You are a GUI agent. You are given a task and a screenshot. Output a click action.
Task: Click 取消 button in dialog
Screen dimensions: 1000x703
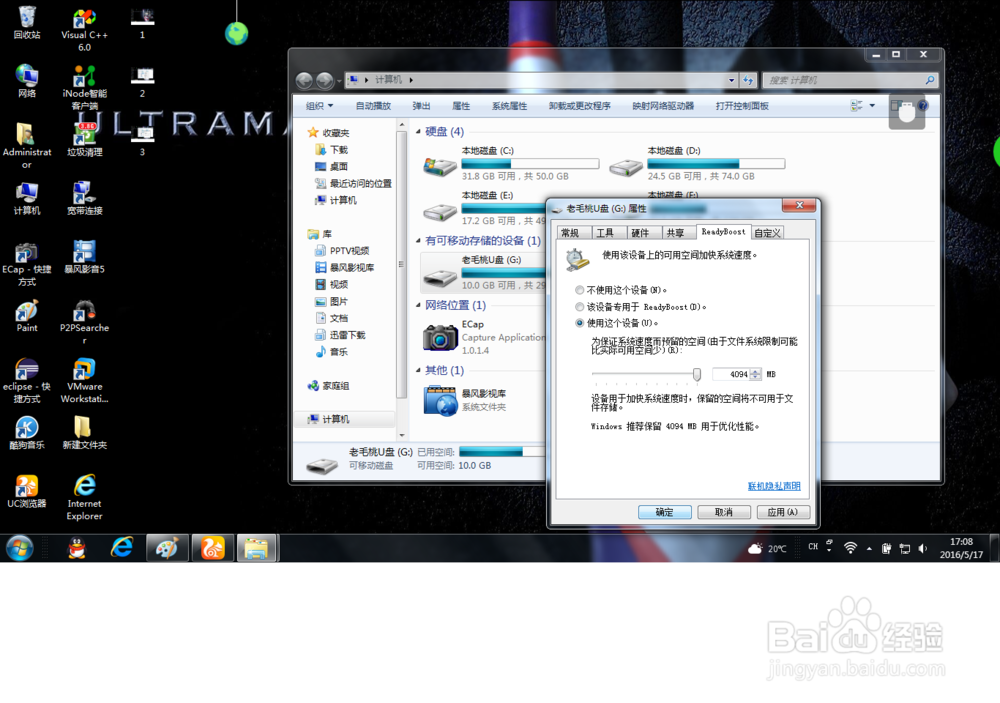(723, 512)
